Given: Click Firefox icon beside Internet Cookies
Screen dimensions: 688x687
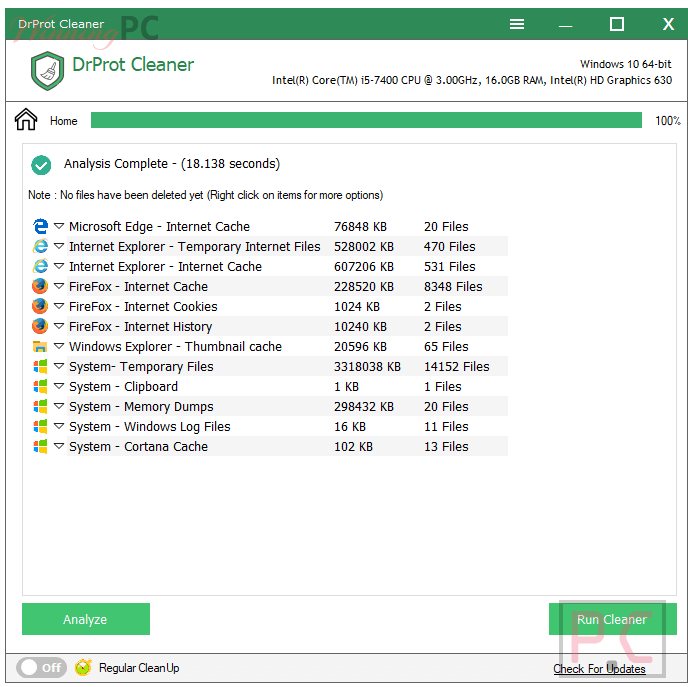Looking at the screenshot, I should (x=40, y=306).
